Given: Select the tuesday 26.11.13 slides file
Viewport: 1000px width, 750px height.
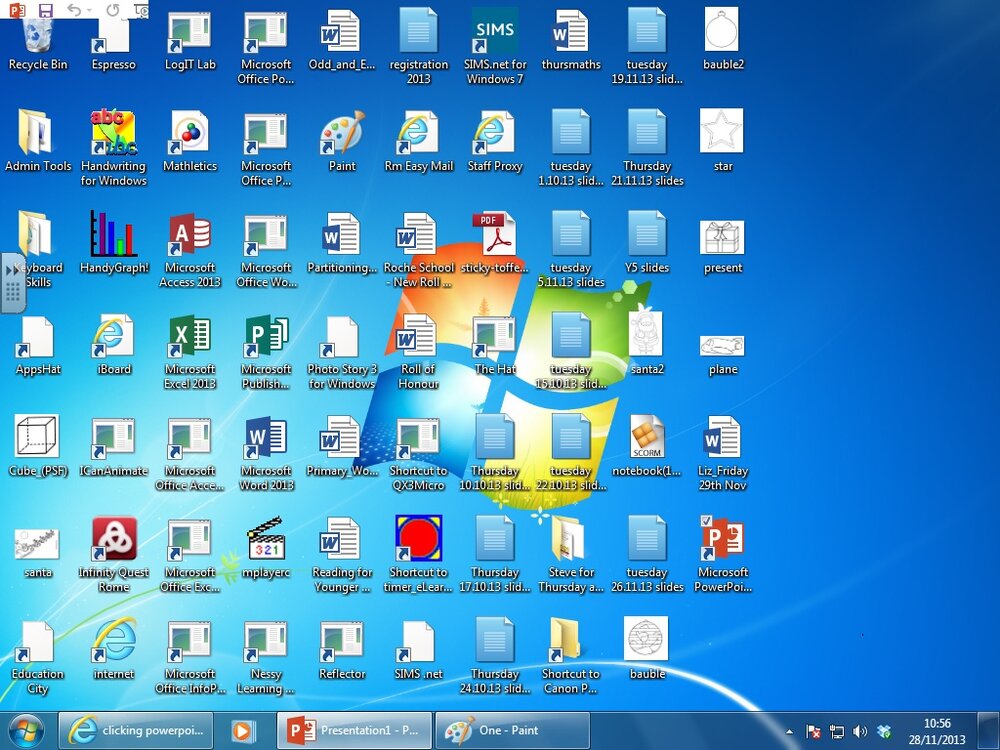Looking at the screenshot, I should coord(647,538).
